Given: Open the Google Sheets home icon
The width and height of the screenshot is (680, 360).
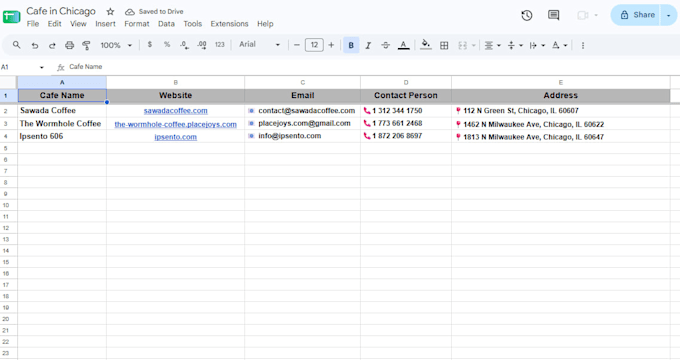Looking at the screenshot, I should pyautogui.click(x=11, y=16).
